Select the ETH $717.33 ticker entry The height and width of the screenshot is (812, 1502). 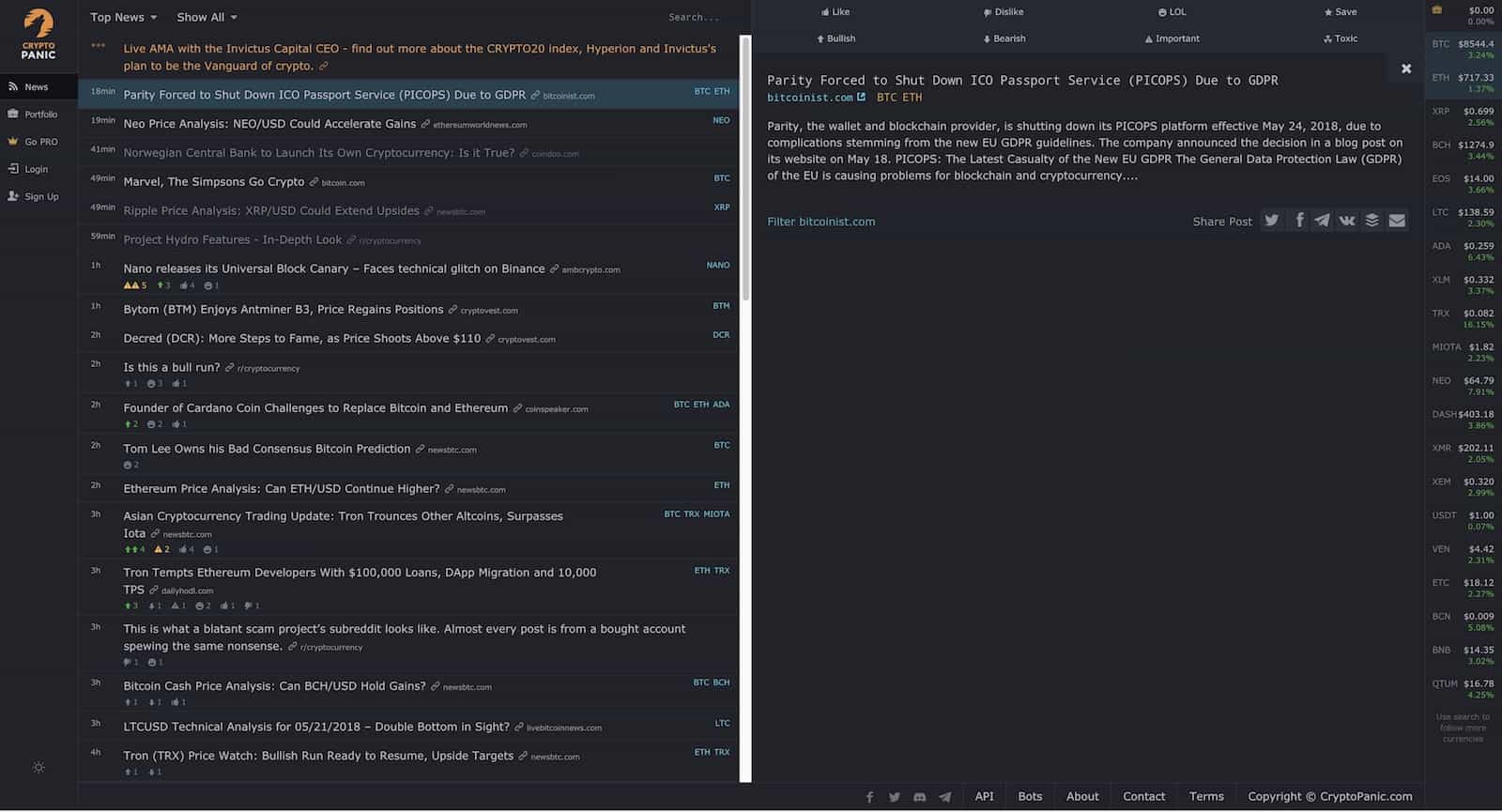click(x=1463, y=83)
